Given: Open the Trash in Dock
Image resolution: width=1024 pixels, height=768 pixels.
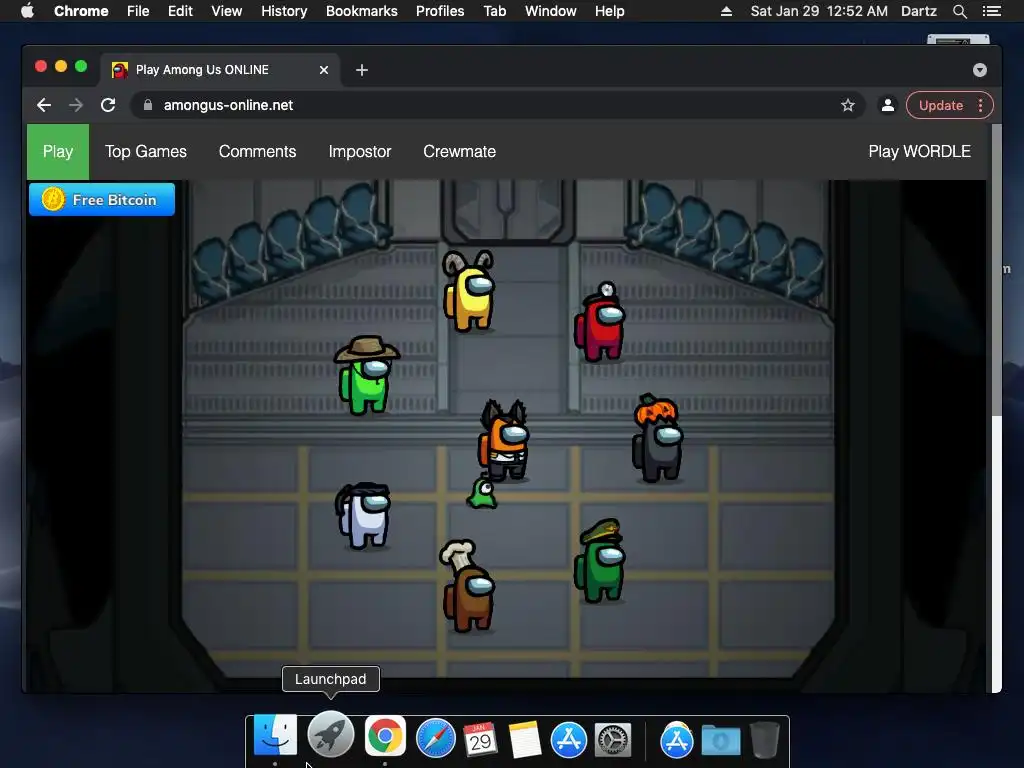Looking at the screenshot, I should click(764, 739).
